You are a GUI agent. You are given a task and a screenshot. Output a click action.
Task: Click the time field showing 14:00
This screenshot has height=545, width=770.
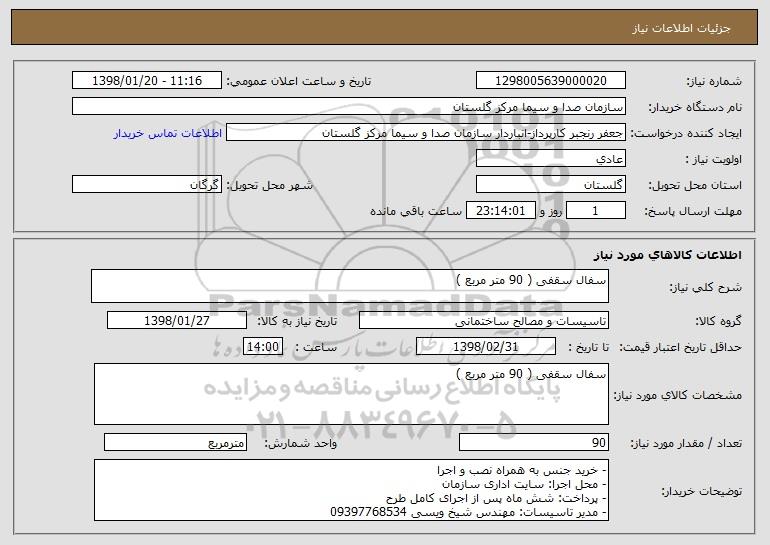tap(263, 347)
